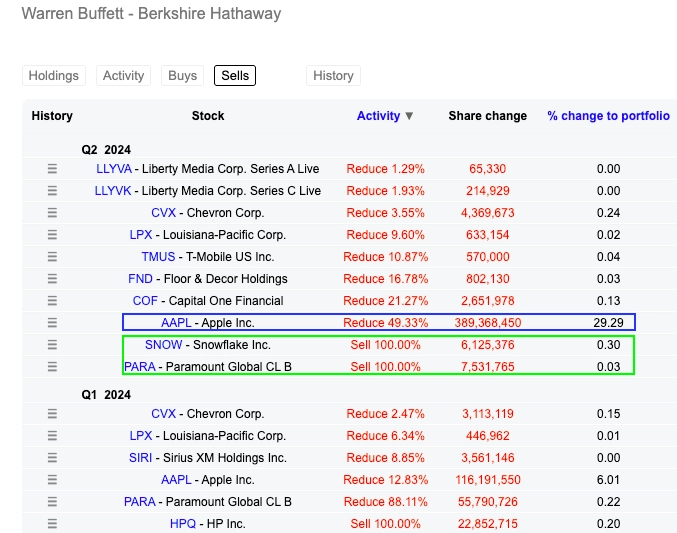Sort by % change to portfolio header
The width and height of the screenshot is (677, 533).
click(608, 116)
